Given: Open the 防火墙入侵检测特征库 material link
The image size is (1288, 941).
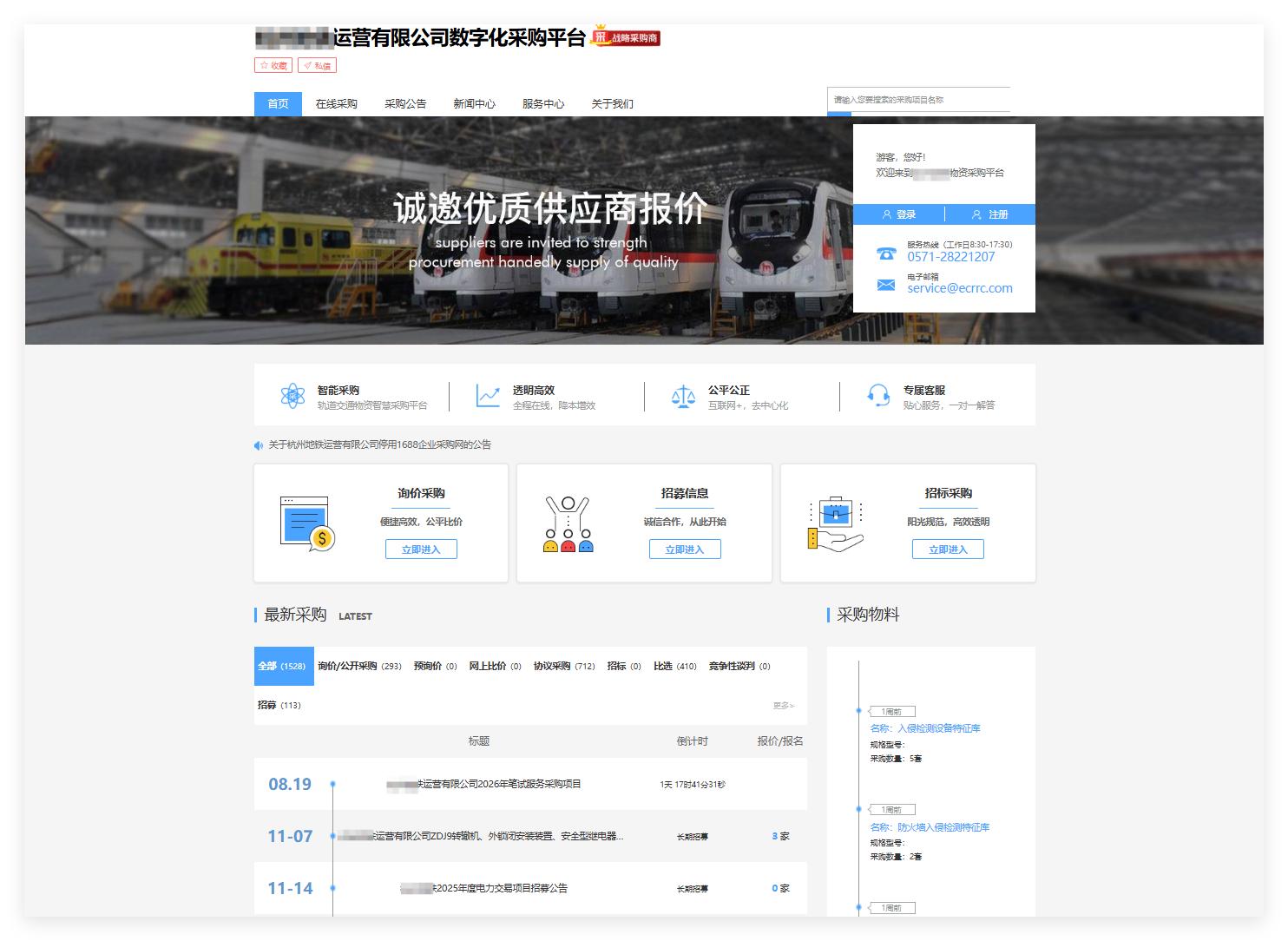Looking at the screenshot, I should point(930,827).
